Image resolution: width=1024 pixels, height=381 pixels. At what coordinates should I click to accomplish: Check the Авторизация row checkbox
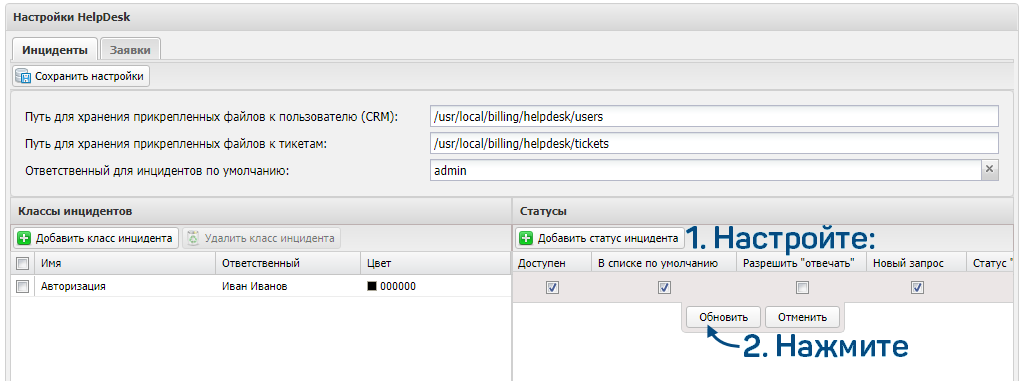click(x=22, y=286)
